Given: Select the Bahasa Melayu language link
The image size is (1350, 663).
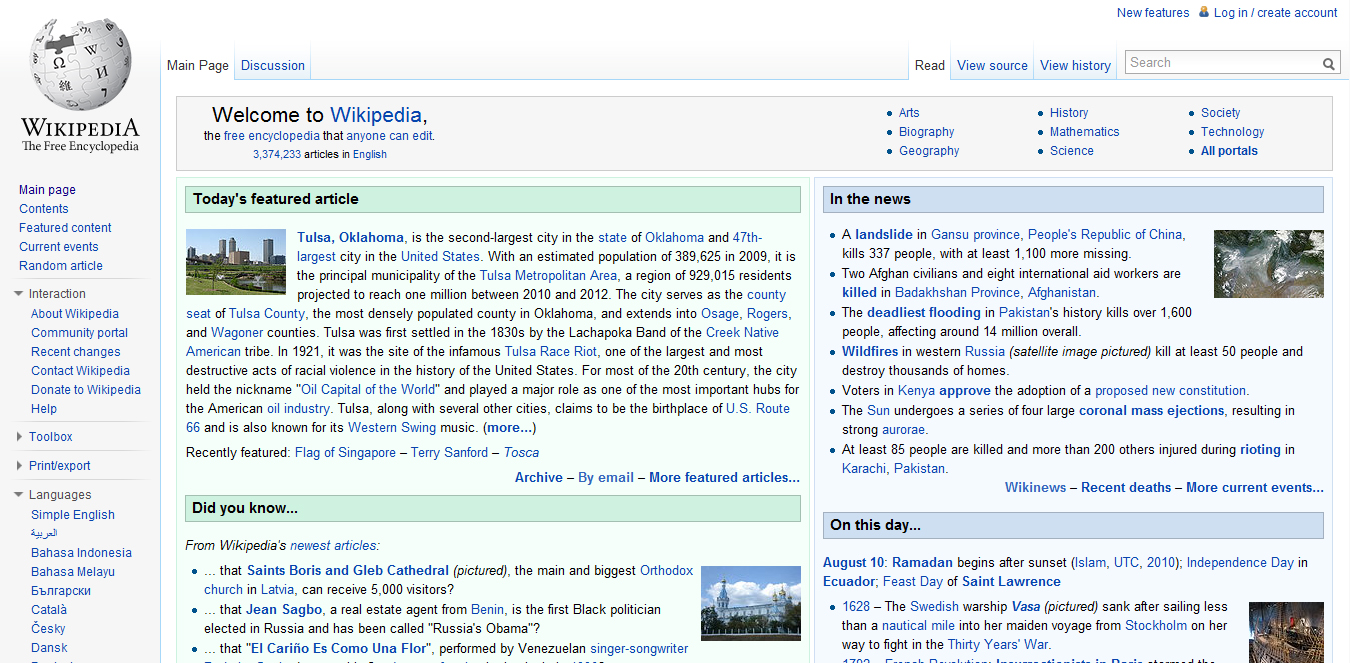Looking at the screenshot, I should point(73,572).
